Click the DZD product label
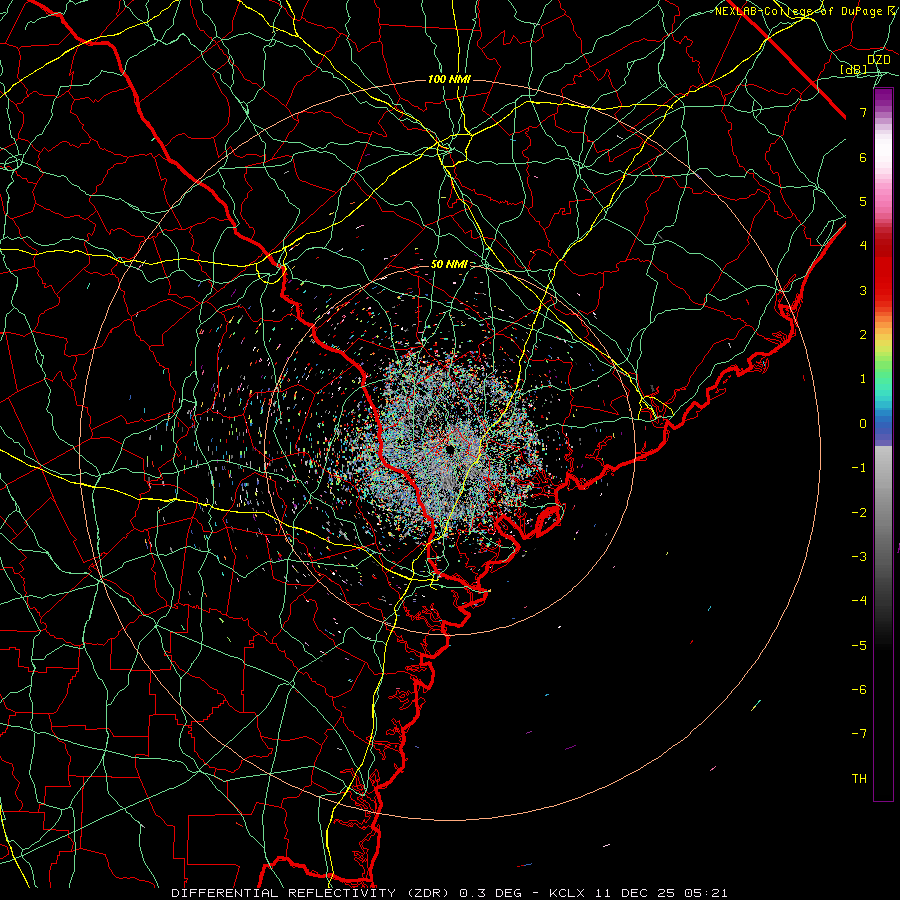The height and width of the screenshot is (900, 900). coord(878,60)
